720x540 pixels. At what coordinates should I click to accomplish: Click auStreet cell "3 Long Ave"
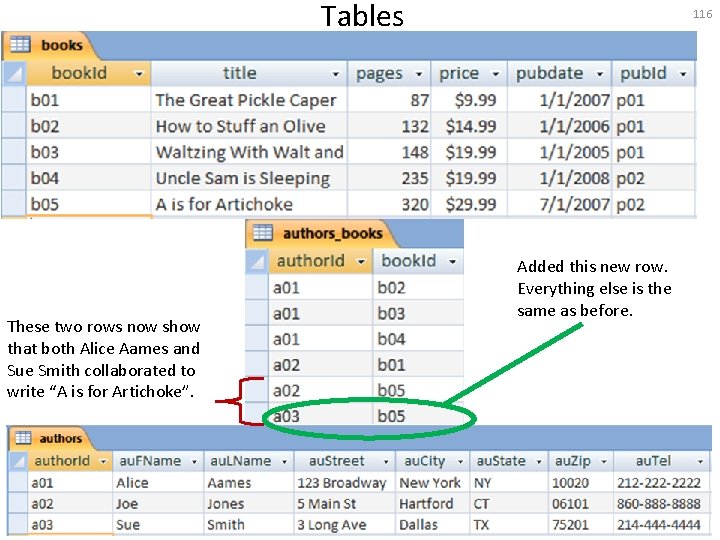(x=344, y=524)
